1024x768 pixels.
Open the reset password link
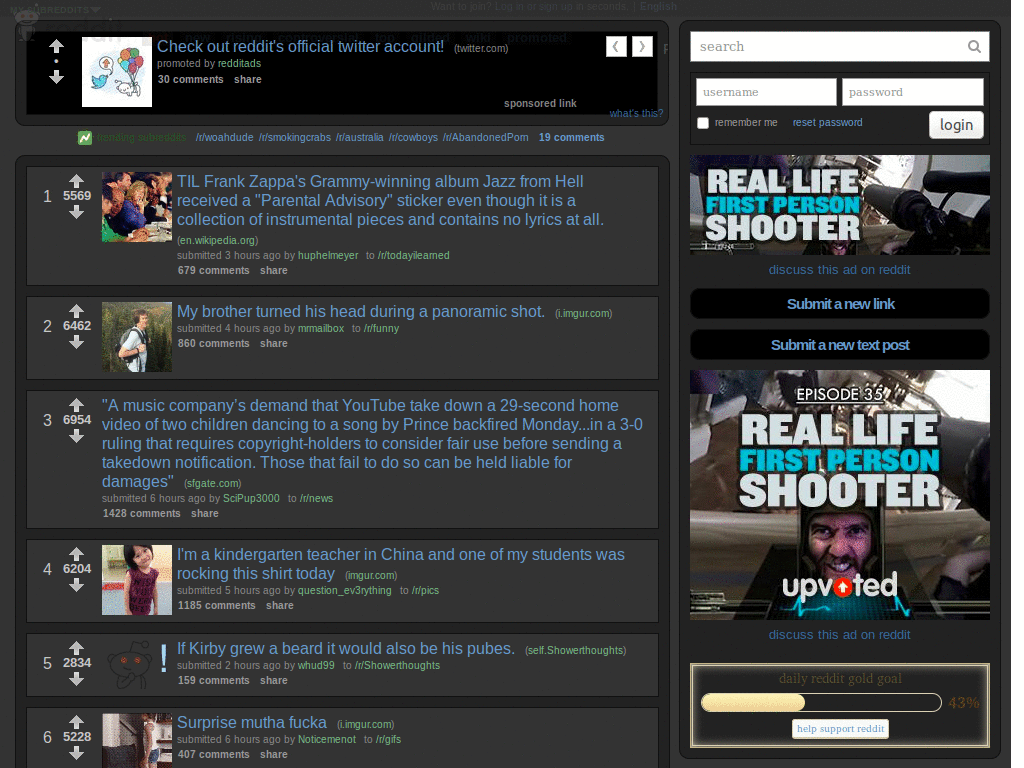[x=827, y=123]
